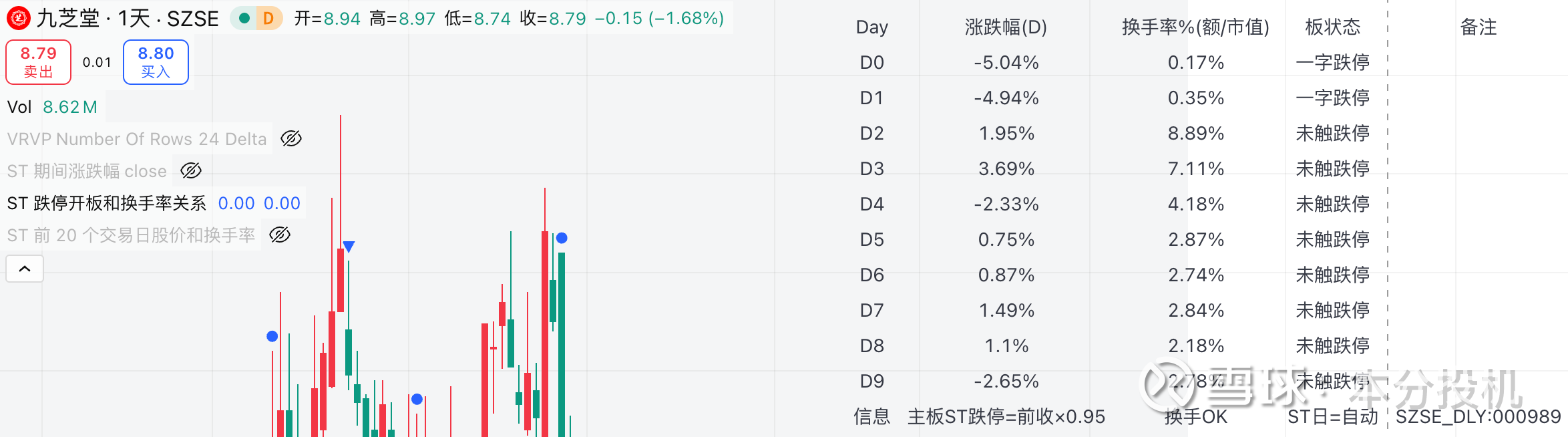Click the orange D delayed-data badge
The height and width of the screenshot is (437, 1568).
coord(268,18)
